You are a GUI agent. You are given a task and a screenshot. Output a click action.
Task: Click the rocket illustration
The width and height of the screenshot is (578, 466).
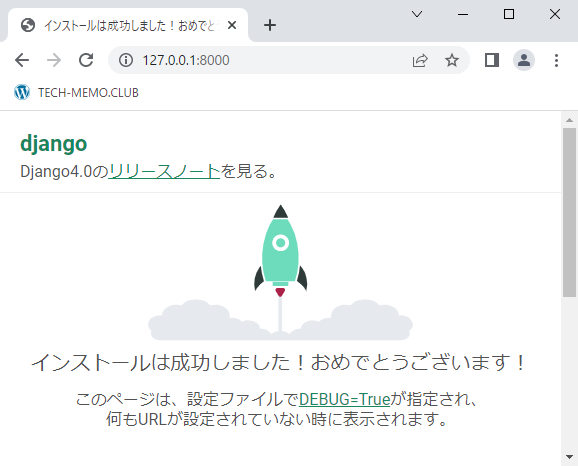coord(281,272)
